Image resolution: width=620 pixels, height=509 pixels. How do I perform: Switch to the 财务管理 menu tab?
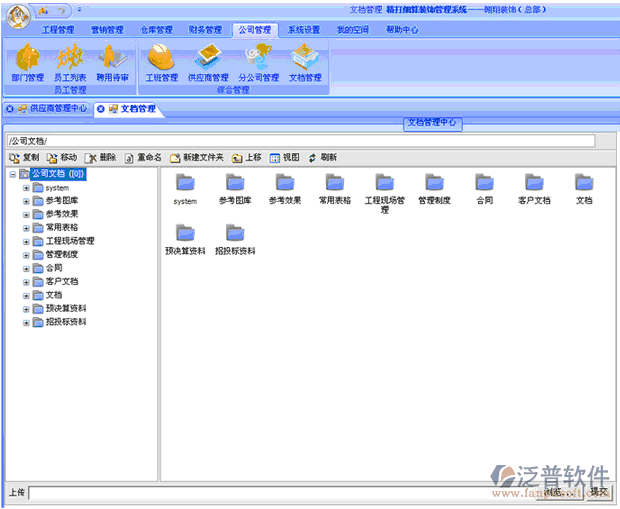pos(205,30)
